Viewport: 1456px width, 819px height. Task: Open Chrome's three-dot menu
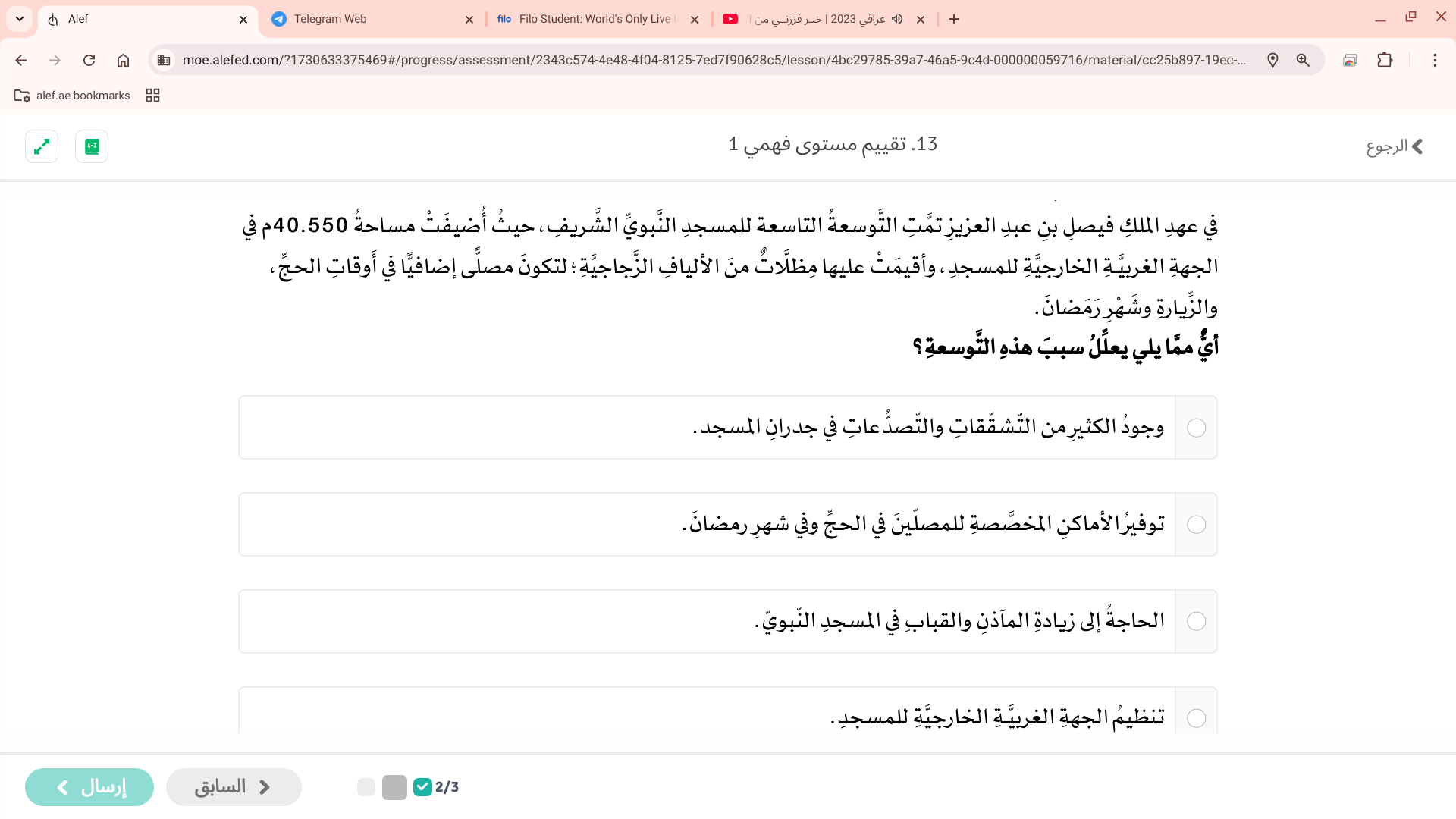tap(1435, 60)
